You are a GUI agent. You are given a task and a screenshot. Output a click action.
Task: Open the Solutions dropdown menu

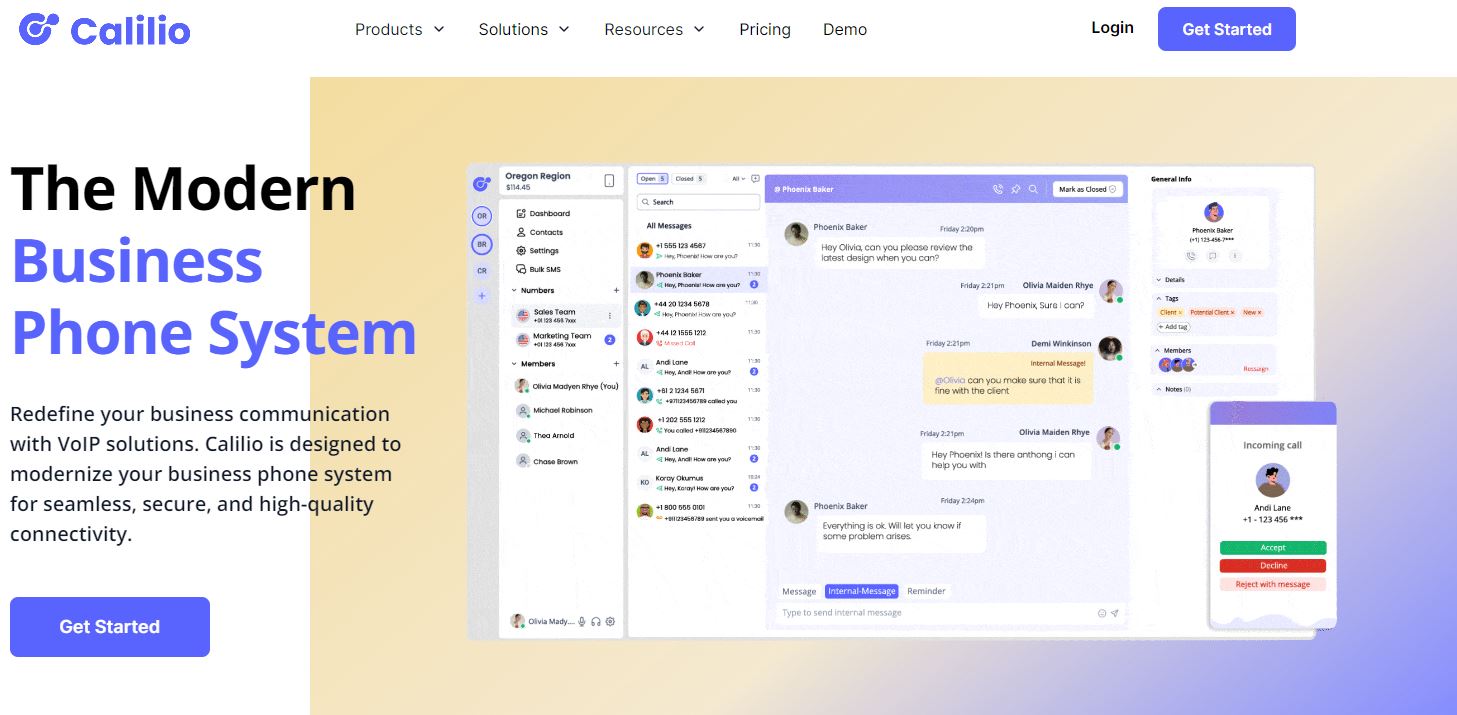point(523,29)
